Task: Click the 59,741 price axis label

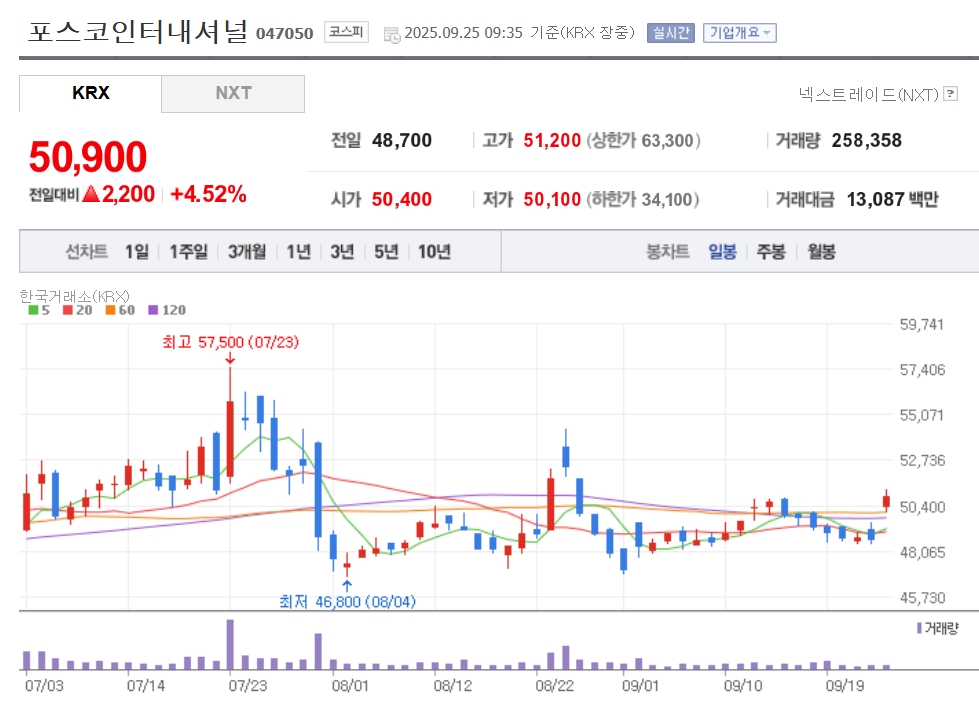Action: pos(922,324)
